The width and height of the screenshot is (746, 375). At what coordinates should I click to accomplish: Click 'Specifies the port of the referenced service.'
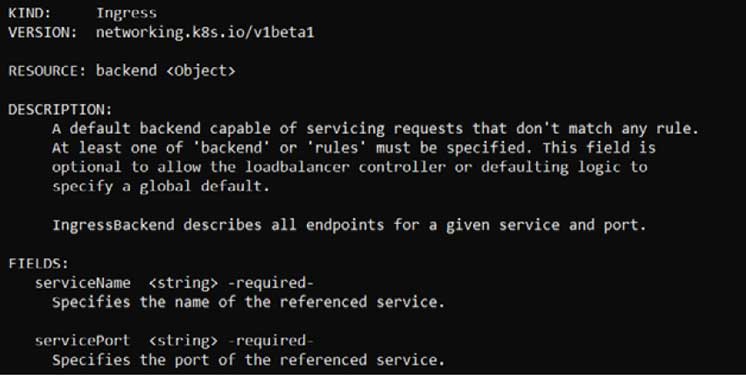(248, 360)
